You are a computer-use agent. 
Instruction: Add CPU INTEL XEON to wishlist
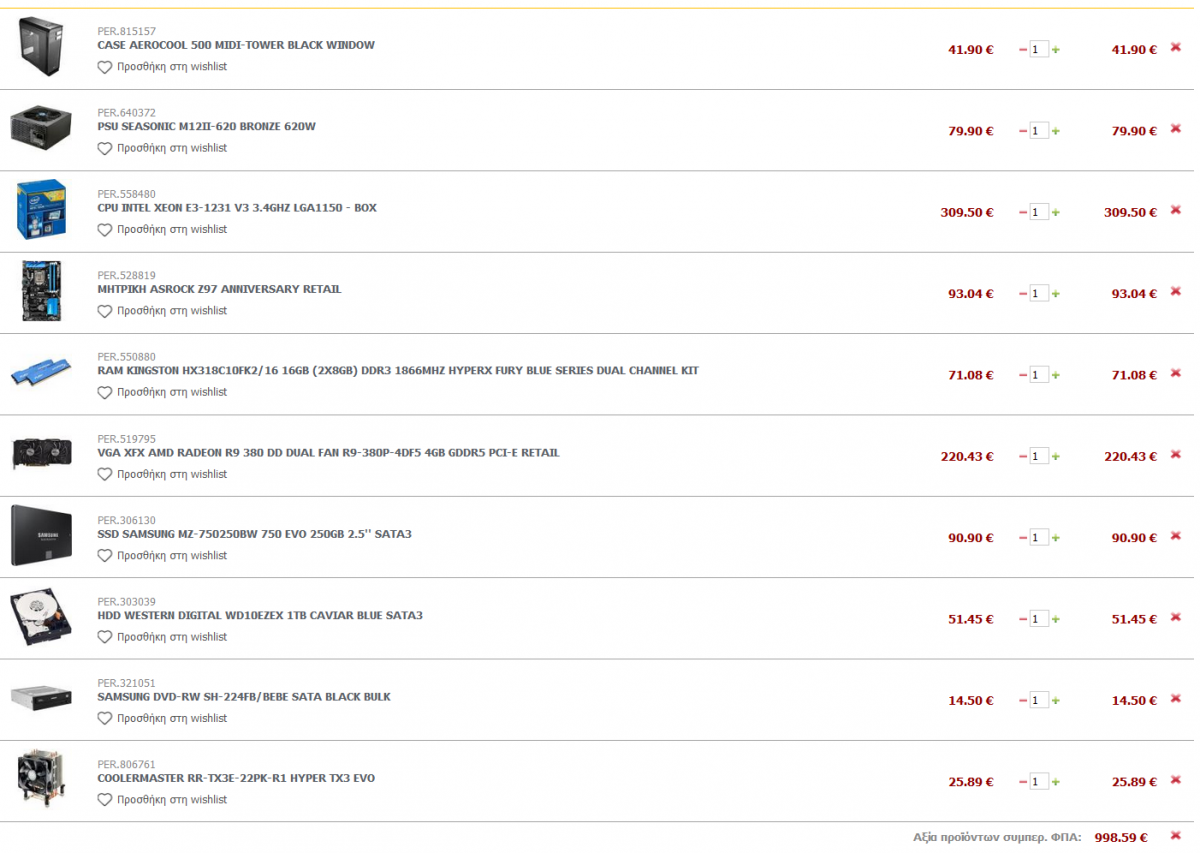[x=162, y=230]
